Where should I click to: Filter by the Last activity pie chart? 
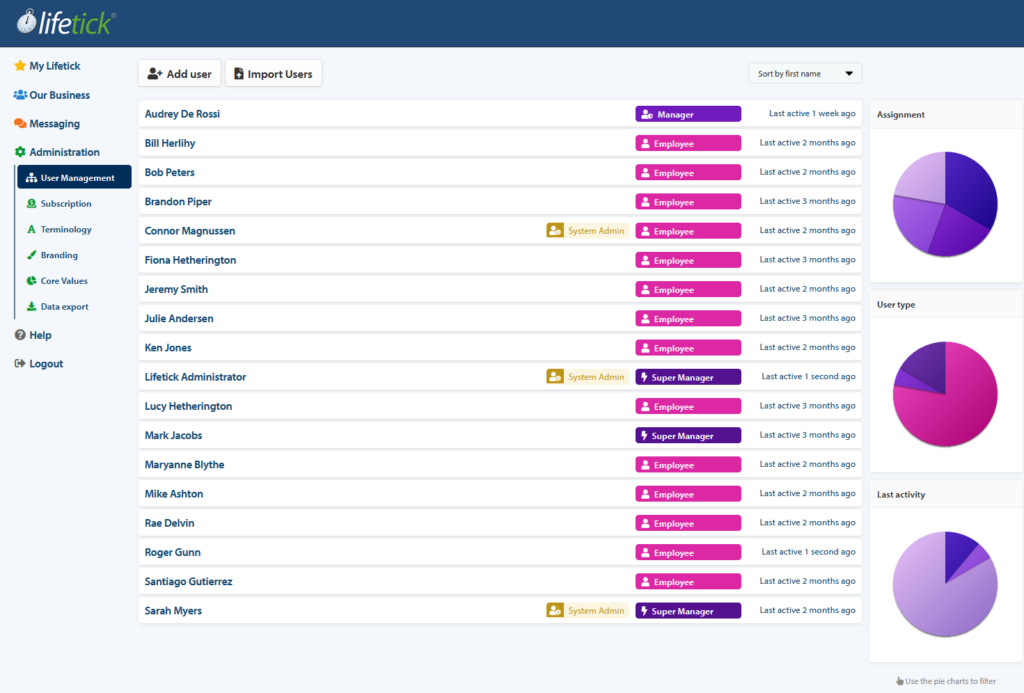coord(945,584)
